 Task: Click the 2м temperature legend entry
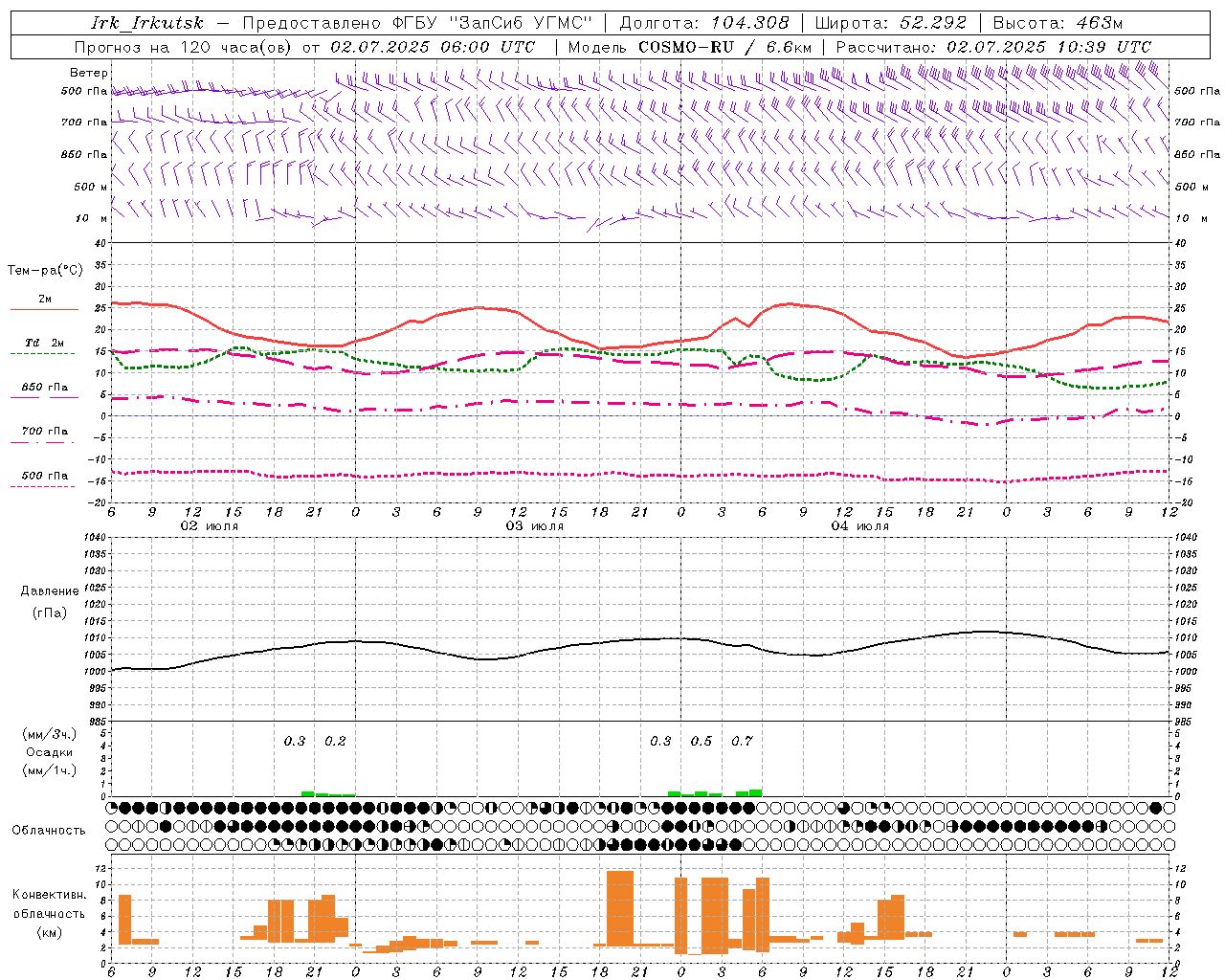pos(45,299)
